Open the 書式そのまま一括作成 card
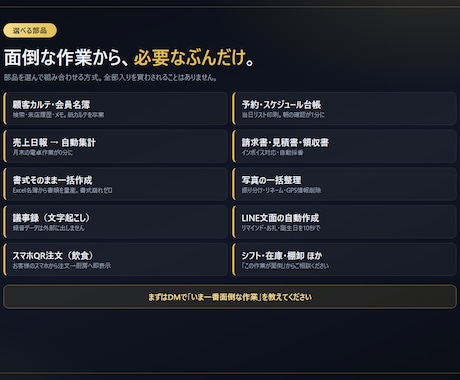Image resolution: width=460 pixels, height=380 pixels. (x=116, y=184)
